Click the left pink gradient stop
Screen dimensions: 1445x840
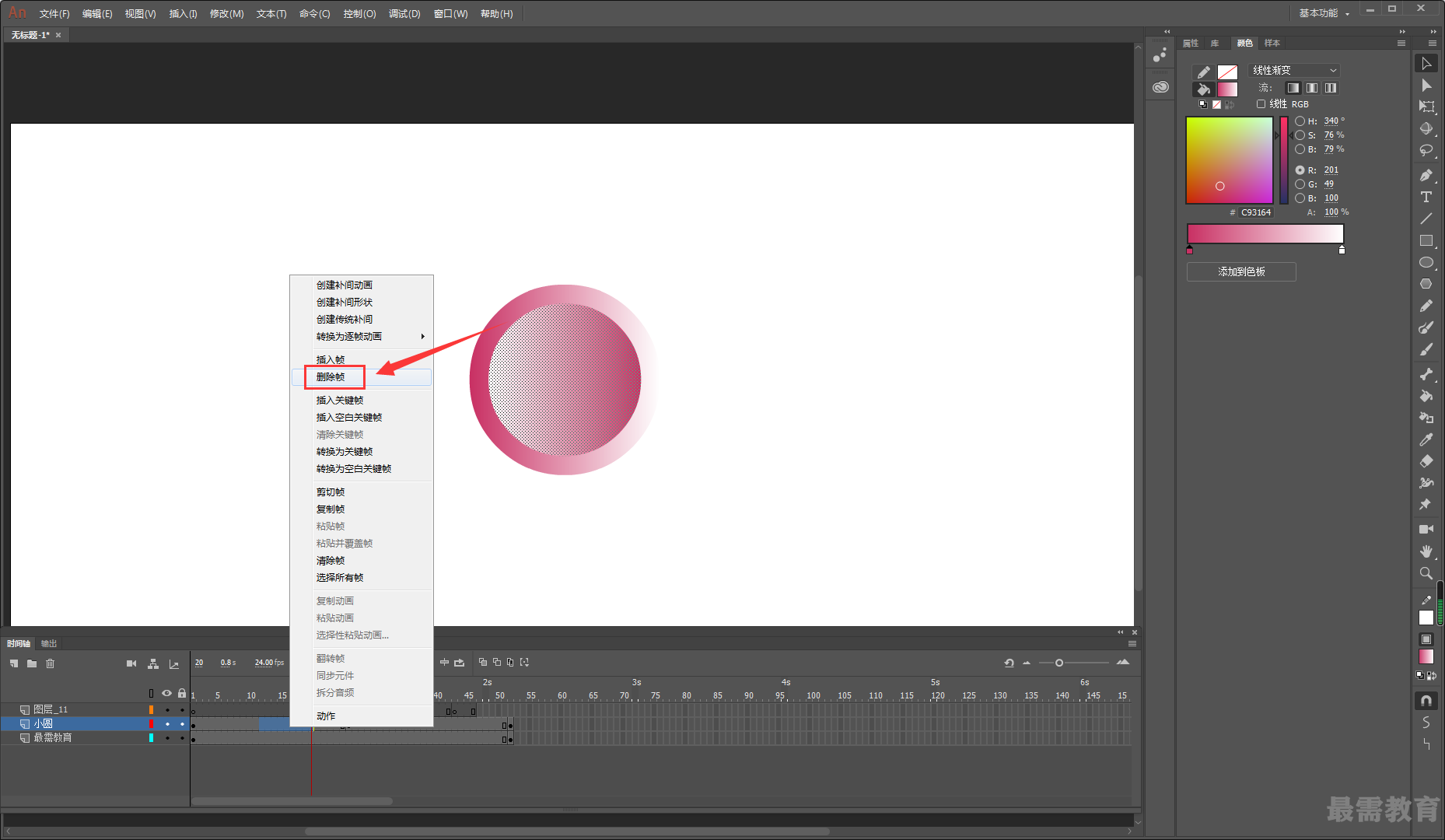click(x=1190, y=250)
